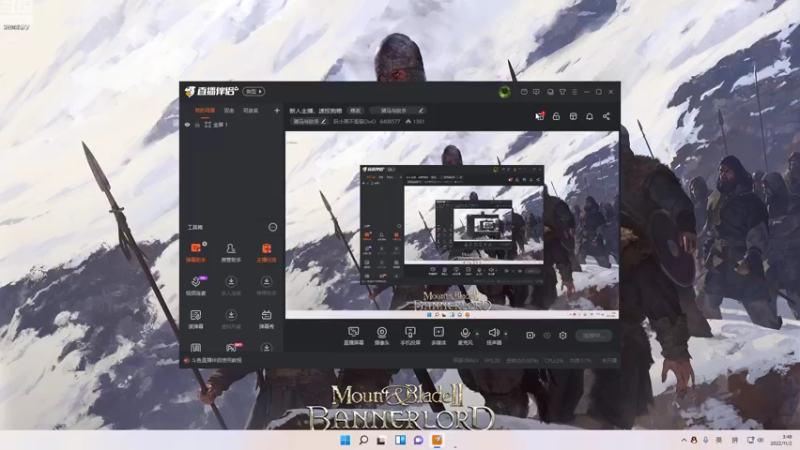This screenshot has width=800, height=450.
Task: Open the orange streamer tasks tool
Action: click(266, 252)
